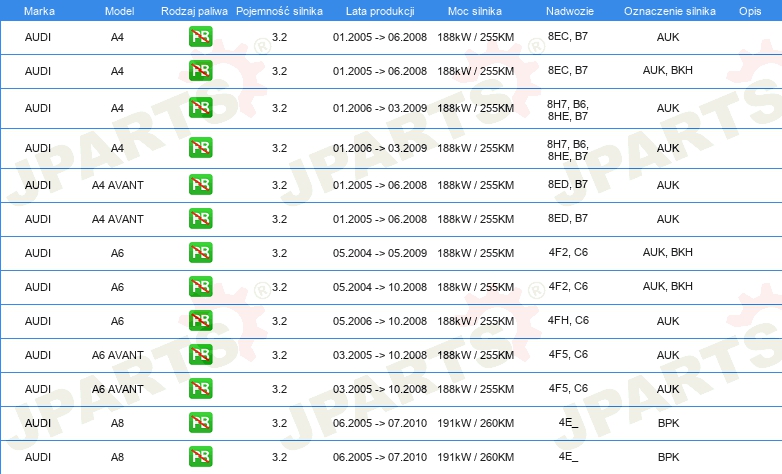Select "188kW / 255KM" in row ending 05.2009
Image resolution: width=782 pixels, height=474 pixels.
tap(475, 253)
